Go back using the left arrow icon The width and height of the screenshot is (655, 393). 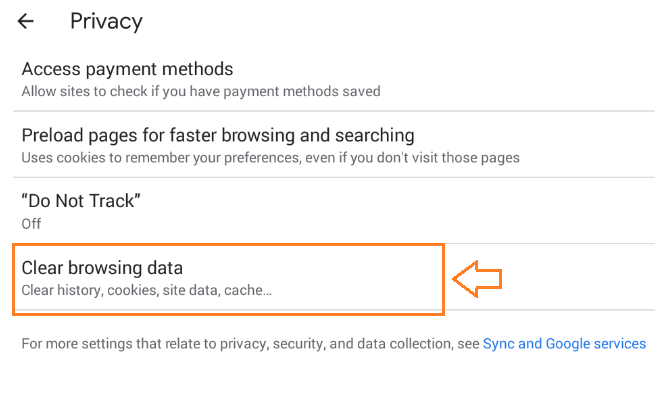click(x=25, y=21)
